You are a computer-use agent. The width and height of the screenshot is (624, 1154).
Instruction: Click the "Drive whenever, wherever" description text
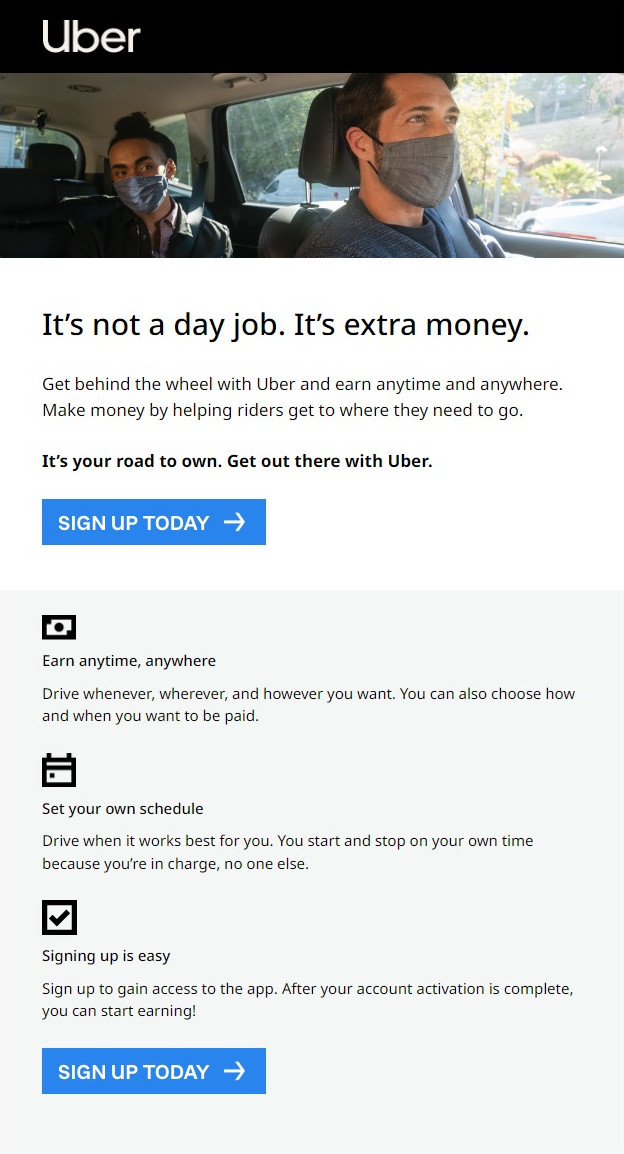tap(308, 704)
